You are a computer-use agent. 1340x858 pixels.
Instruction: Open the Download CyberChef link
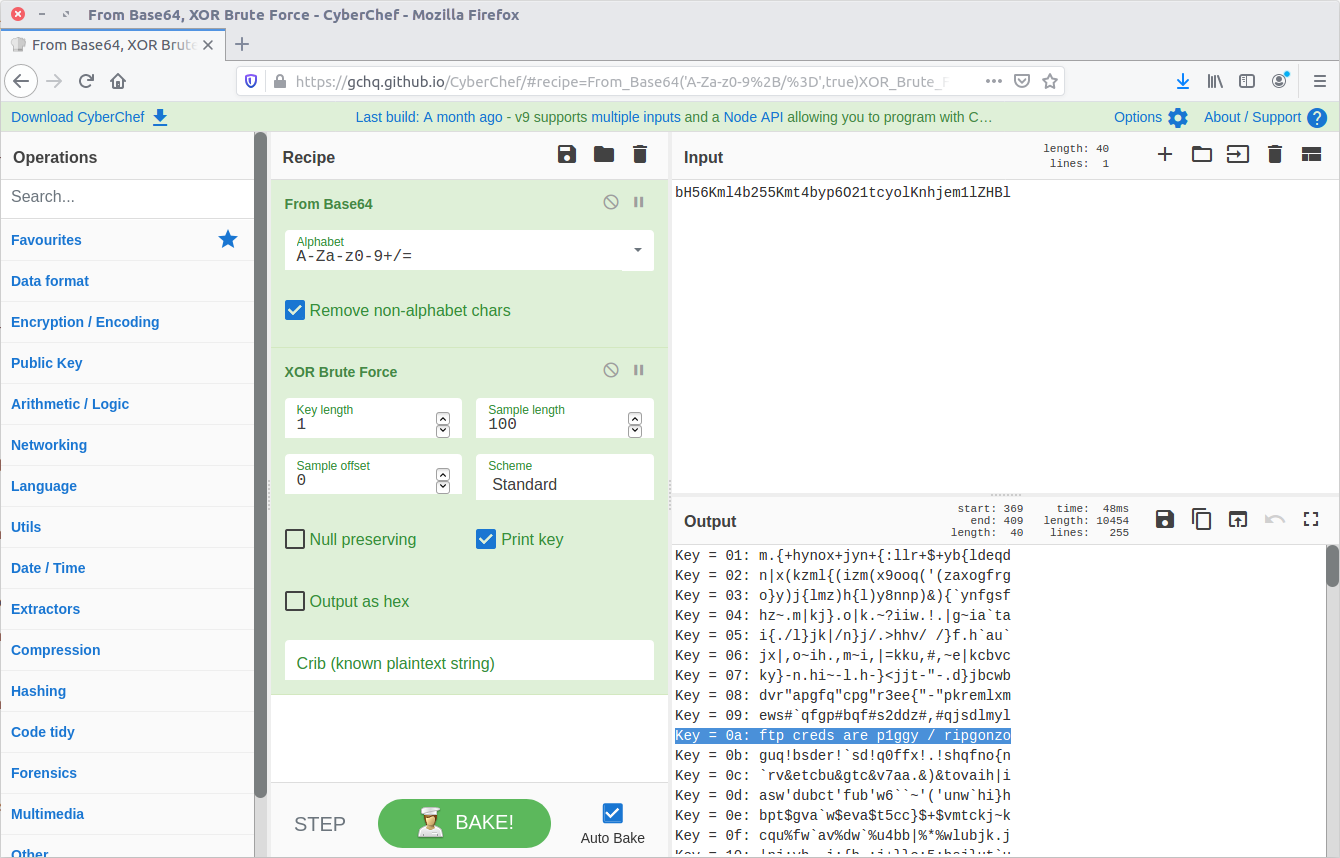point(89,117)
